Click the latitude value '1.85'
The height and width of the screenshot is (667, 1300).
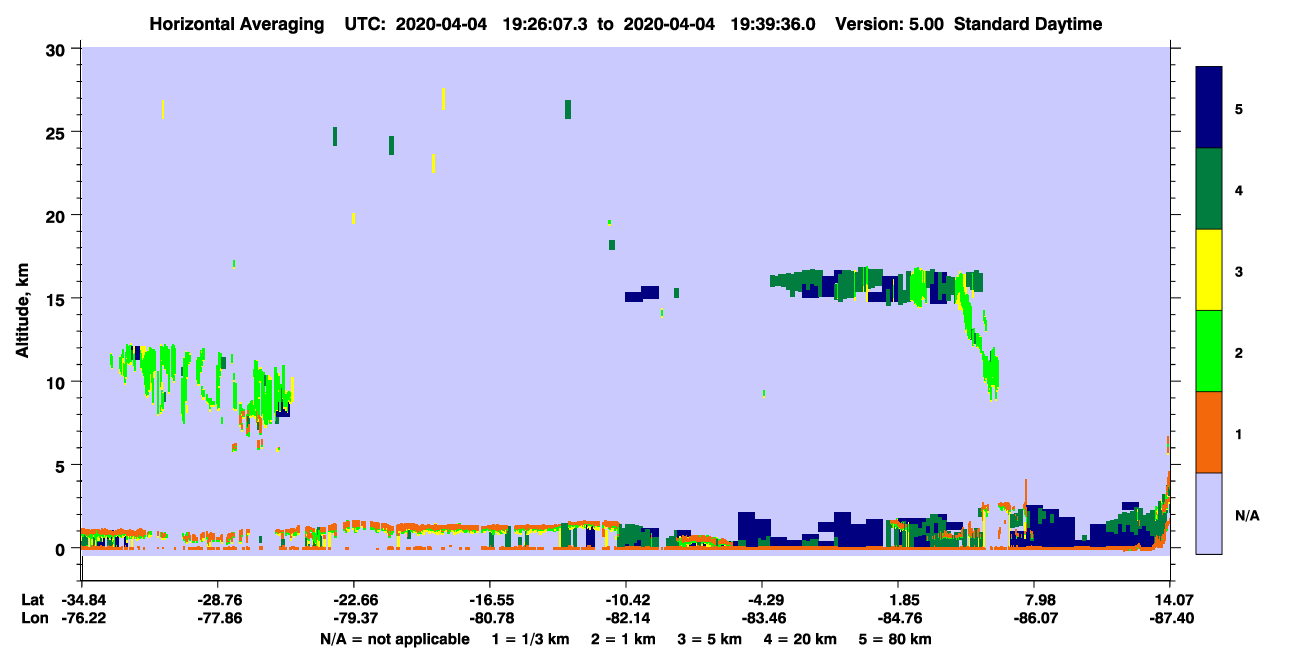click(x=898, y=600)
